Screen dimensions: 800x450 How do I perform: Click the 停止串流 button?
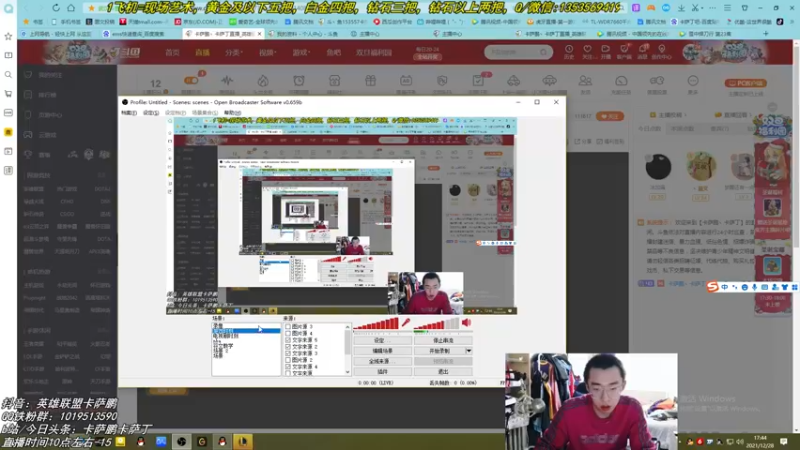click(x=443, y=340)
